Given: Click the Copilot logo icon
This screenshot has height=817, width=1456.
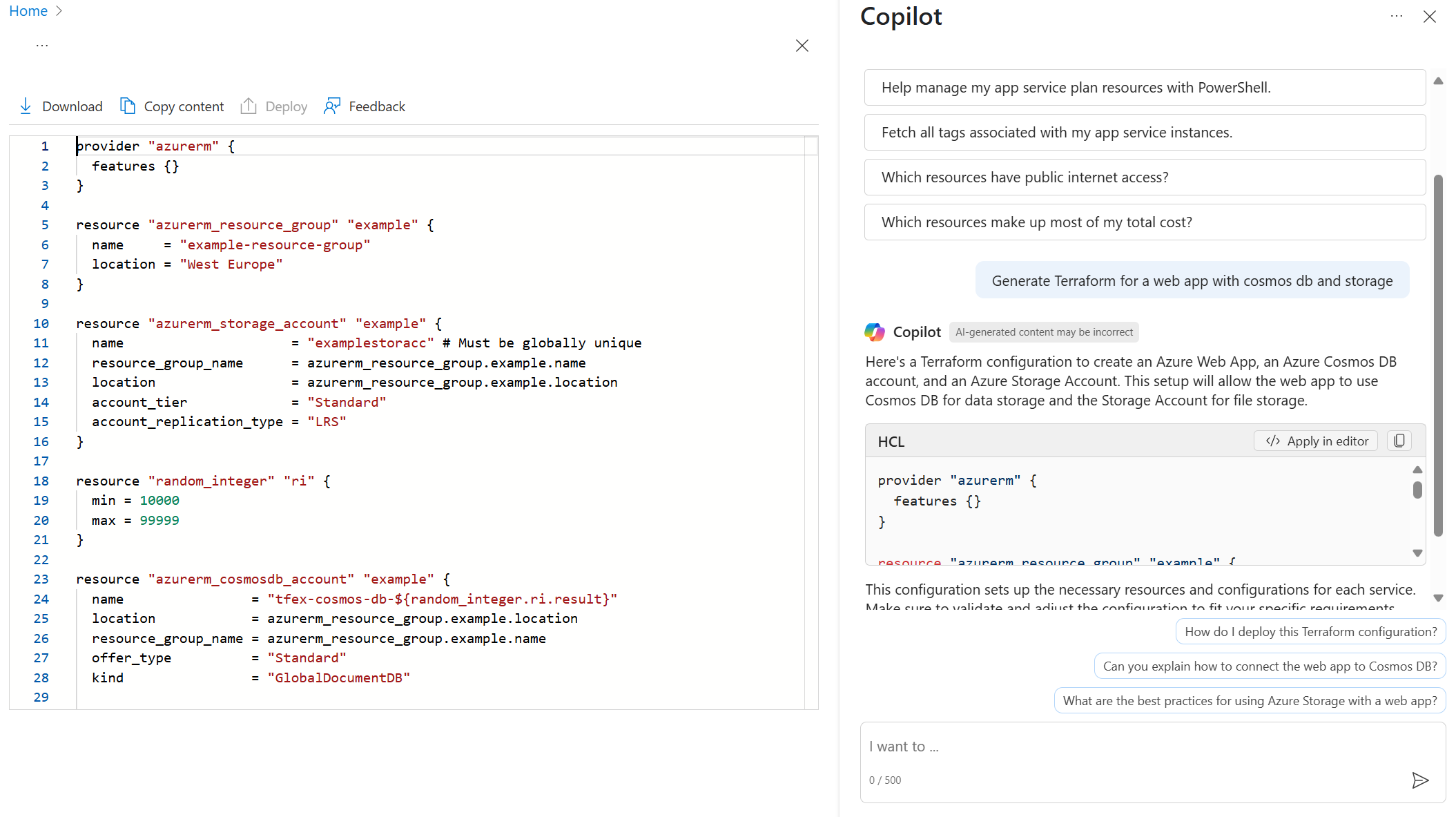Looking at the screenshot, I should 875,332.
